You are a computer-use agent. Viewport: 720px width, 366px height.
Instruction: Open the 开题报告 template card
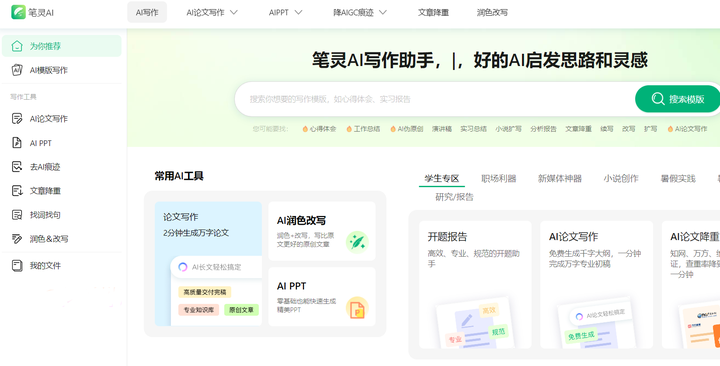(475, 284)
